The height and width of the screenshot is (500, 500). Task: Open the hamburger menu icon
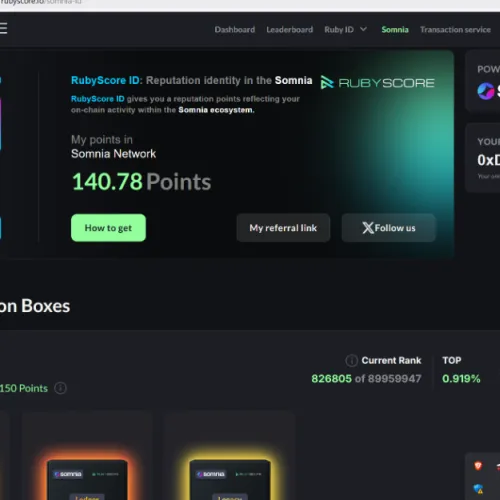(3, 29)
